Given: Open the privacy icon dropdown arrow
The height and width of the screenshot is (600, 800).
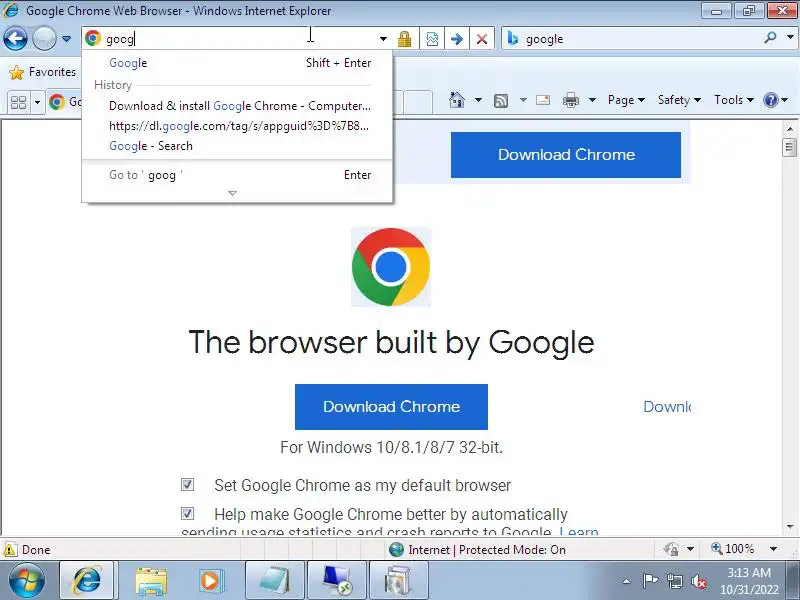Looking at the screenshot, I should (x=690, y=549).
